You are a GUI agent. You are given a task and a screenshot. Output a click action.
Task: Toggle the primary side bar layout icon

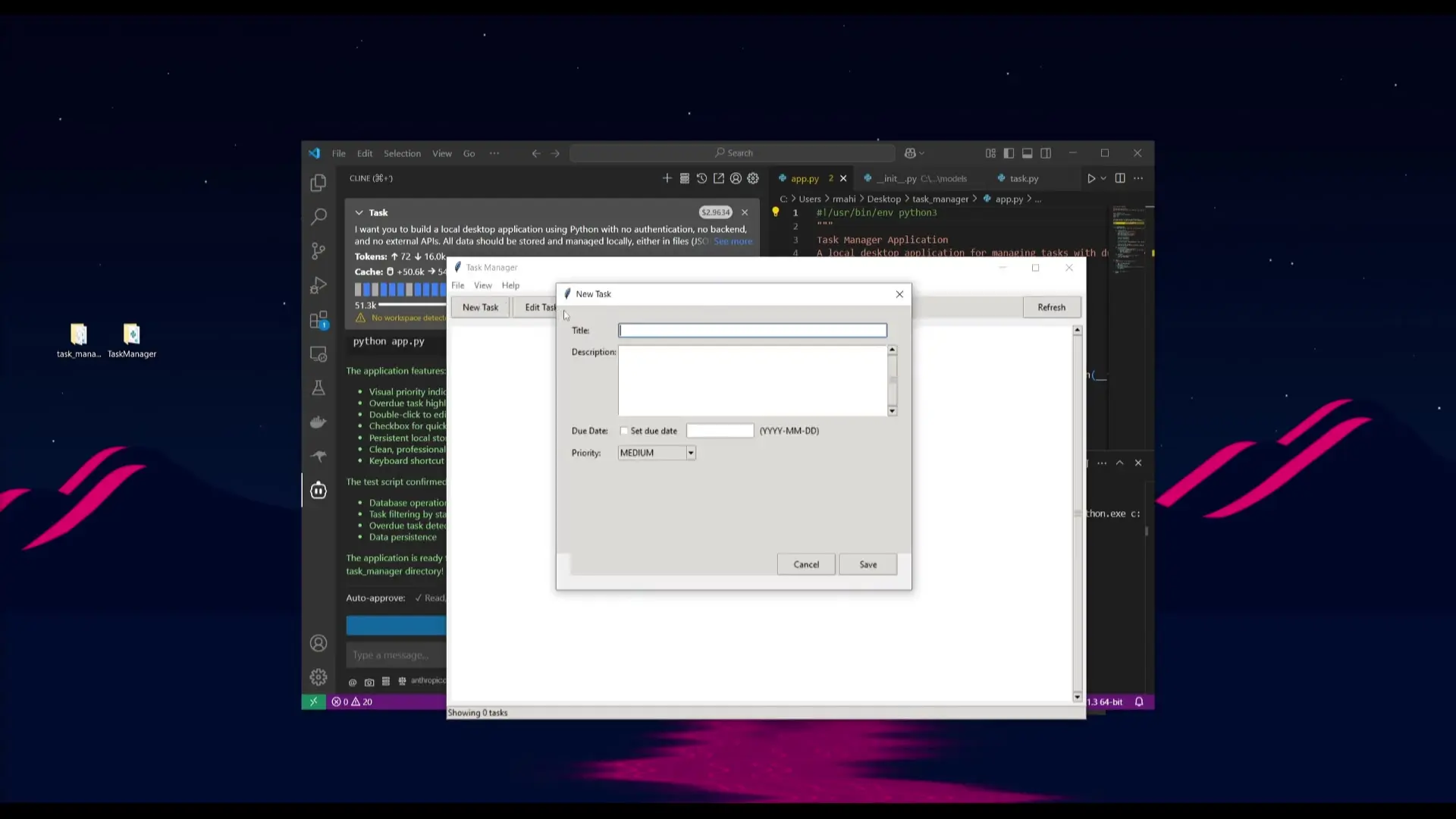click(x=1009, y=153)
